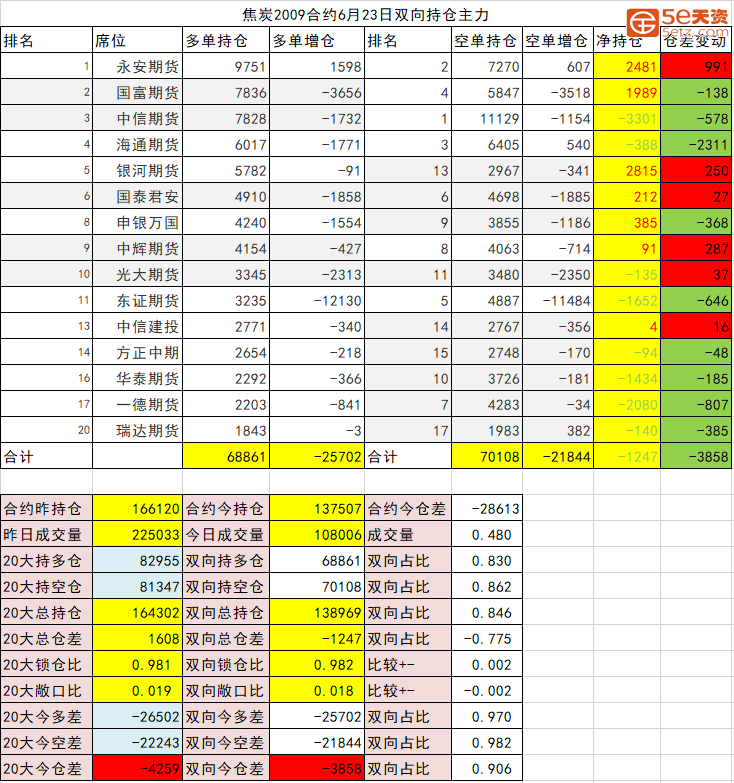This screenshot has height=783, width=734.
Task: Click the 国富期货 seat cell
Action: (137, 92)
